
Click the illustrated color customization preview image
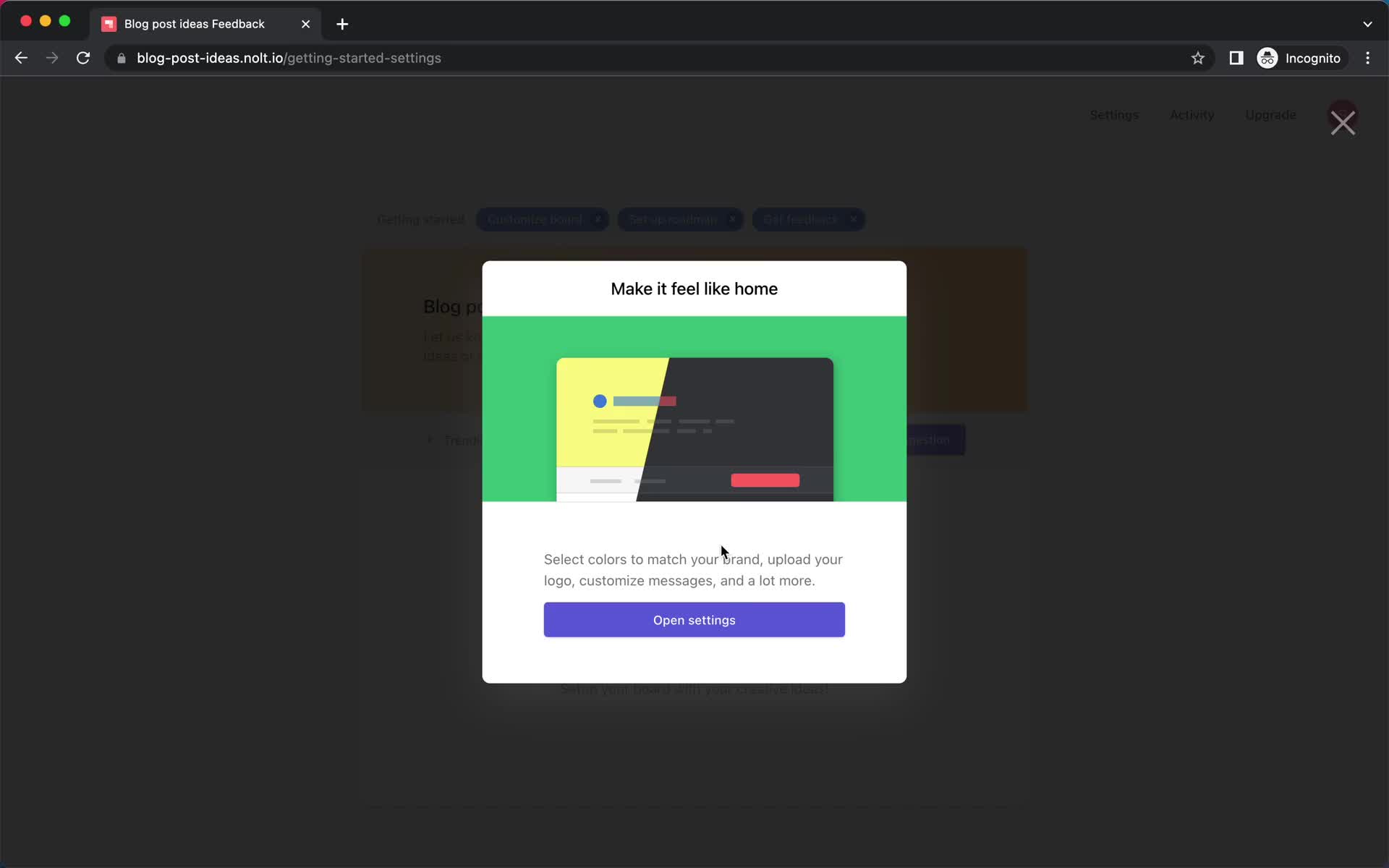click(x=694, y=408)
